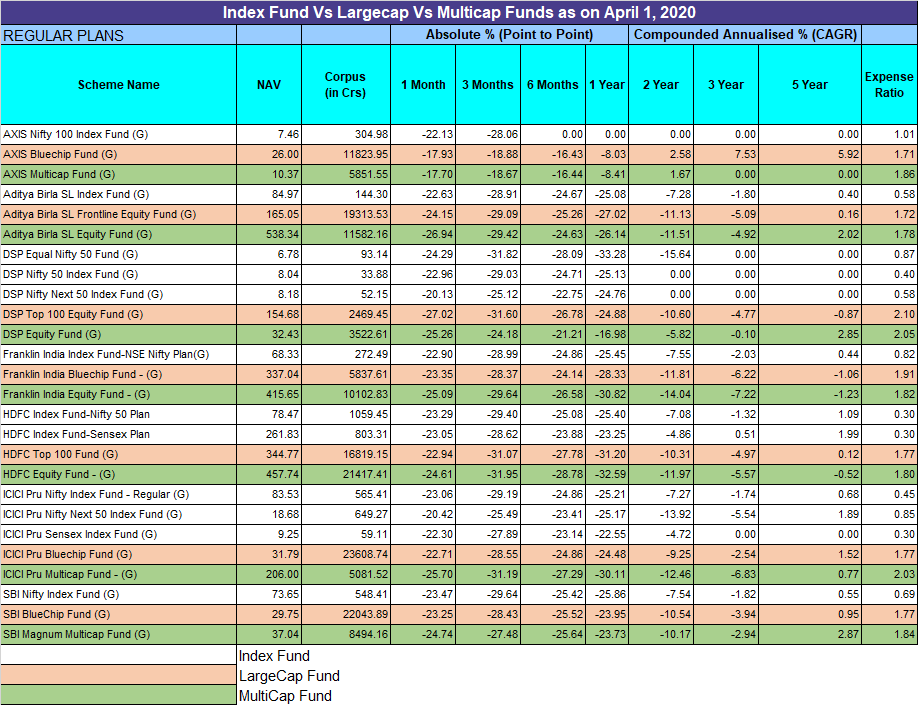Click the peach LargeCap Fund legend swatch
The image size is (918, 705).
coord(118,675)
